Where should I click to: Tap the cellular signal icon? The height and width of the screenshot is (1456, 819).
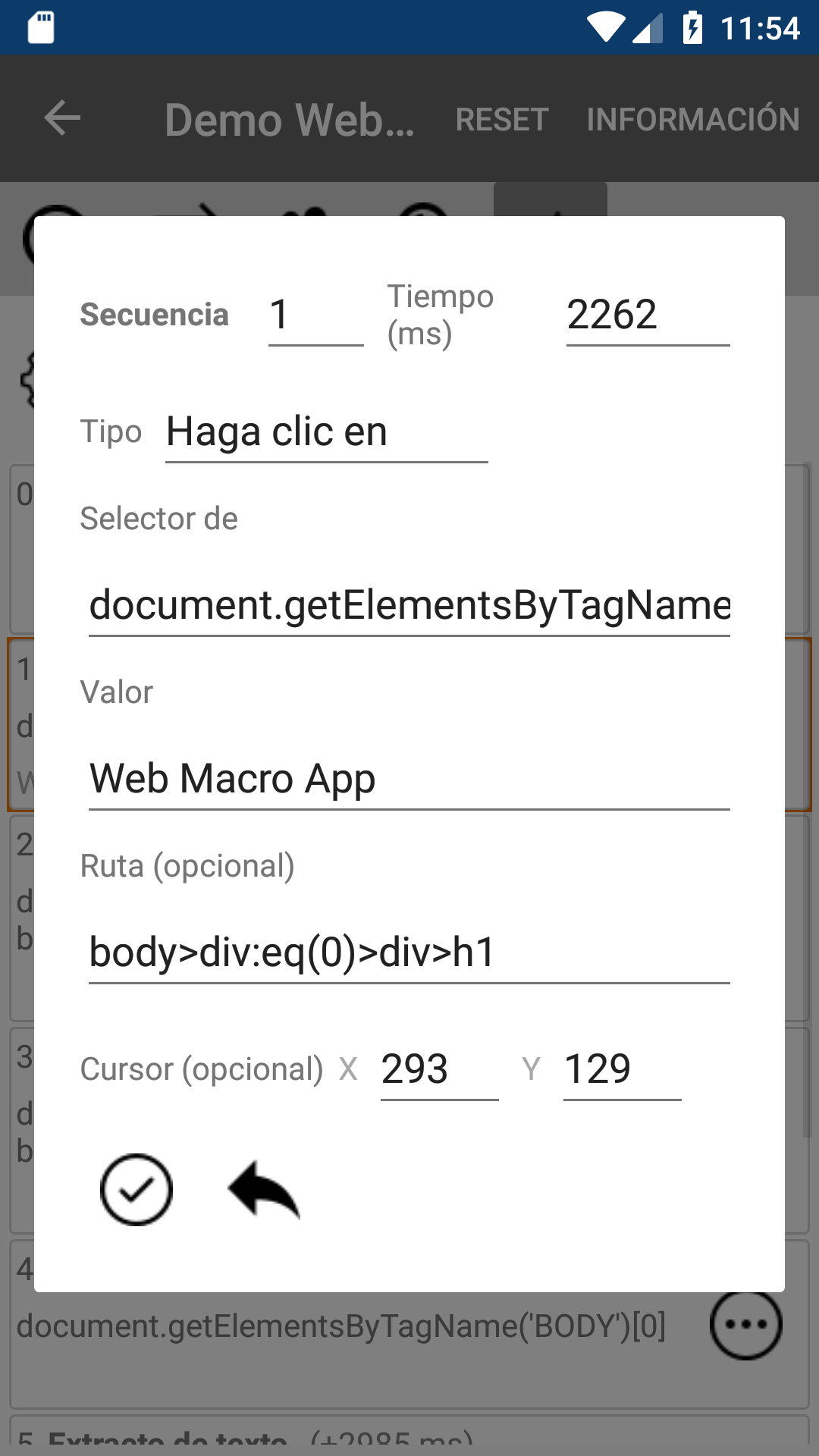pyautogui.click(x=648, y=29)
